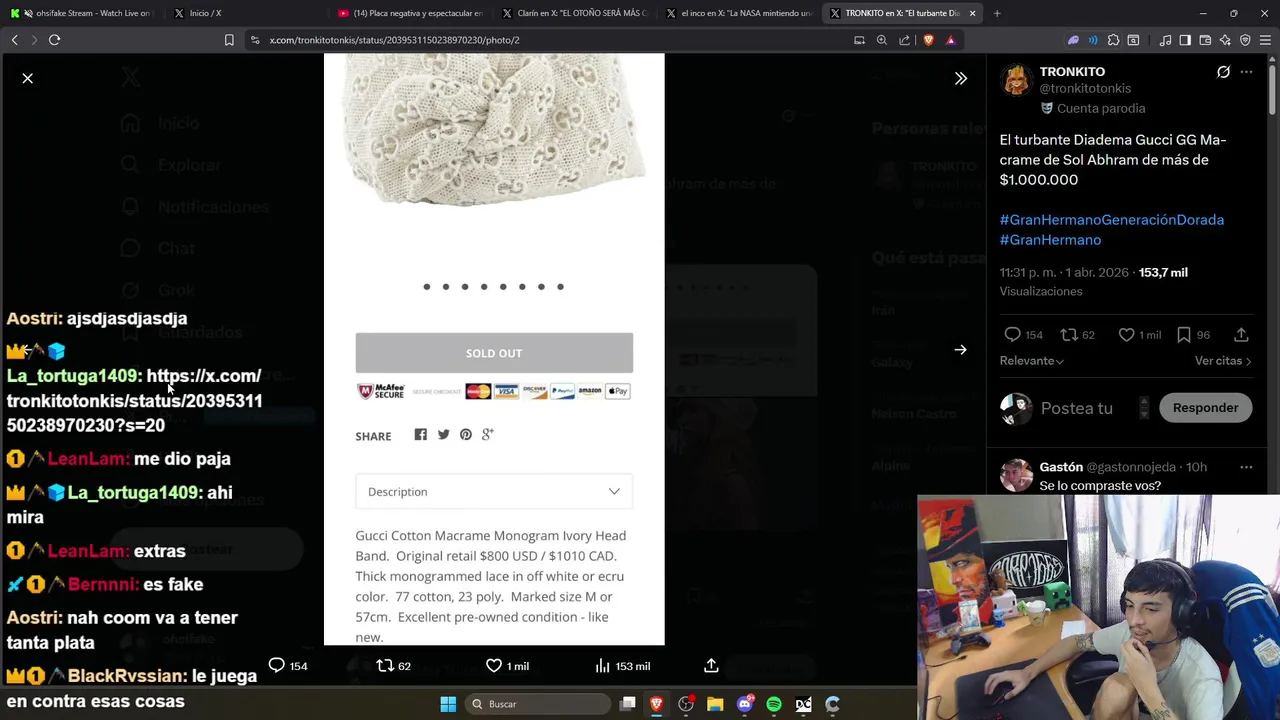The image size is (1280, 720).
Task: Click the reply icon below the photo
Action: [x=277, y=665]
